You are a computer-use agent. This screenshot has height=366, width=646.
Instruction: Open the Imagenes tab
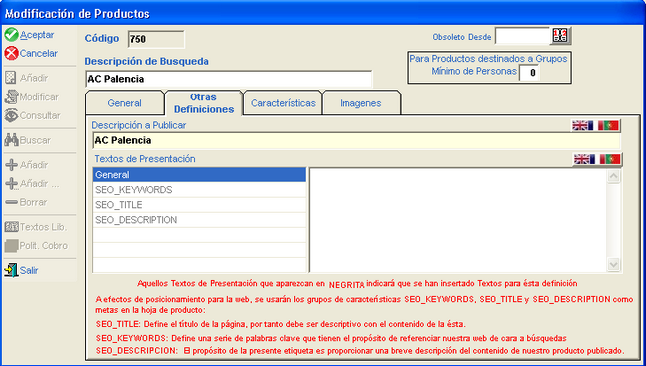click(361, 103)
